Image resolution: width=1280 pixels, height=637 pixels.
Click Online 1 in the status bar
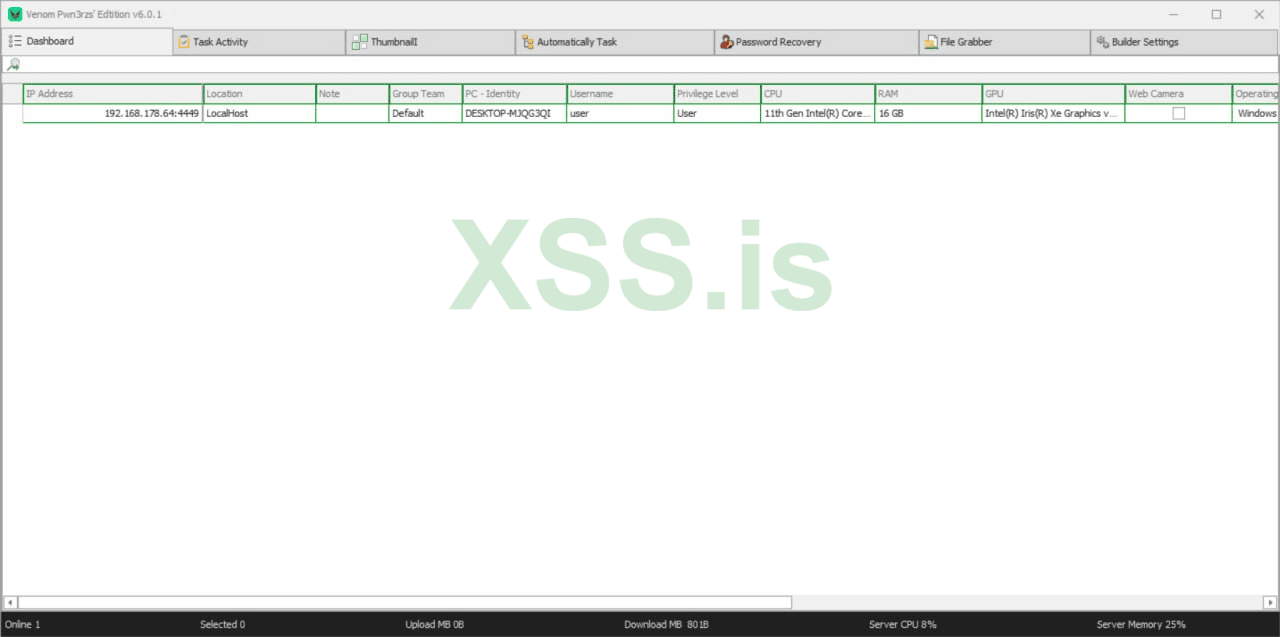[23, 625]
